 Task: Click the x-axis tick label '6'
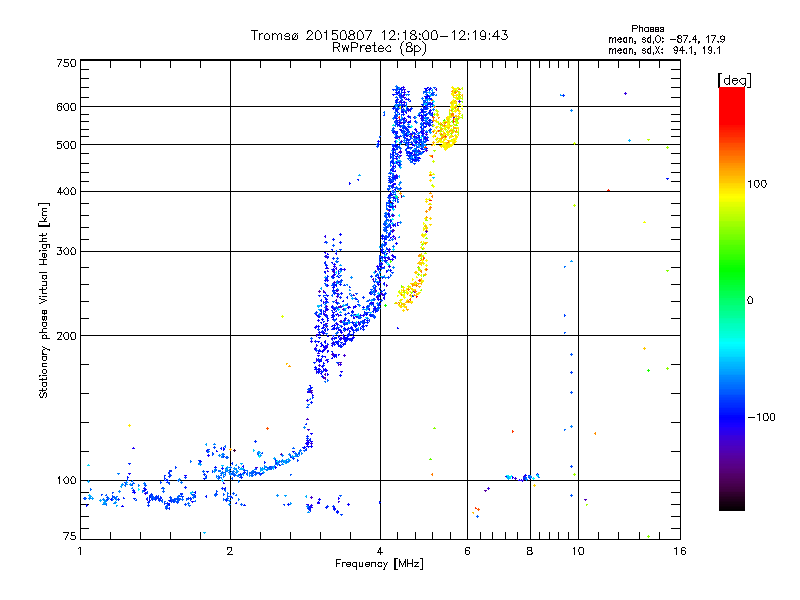coord(467,551)
